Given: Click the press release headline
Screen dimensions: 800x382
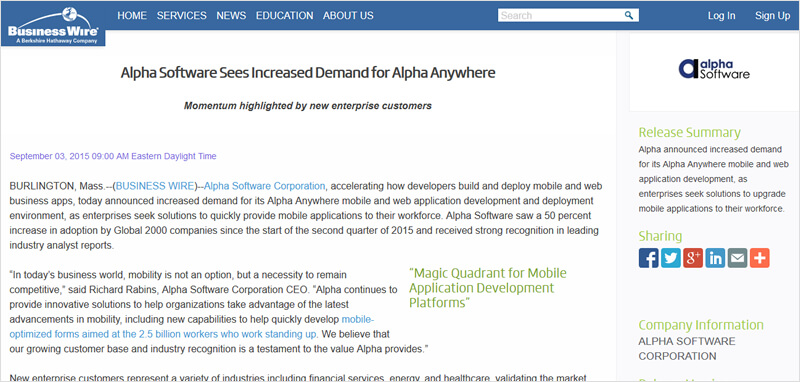Looking at the screenshot, I should click(308, 72).
